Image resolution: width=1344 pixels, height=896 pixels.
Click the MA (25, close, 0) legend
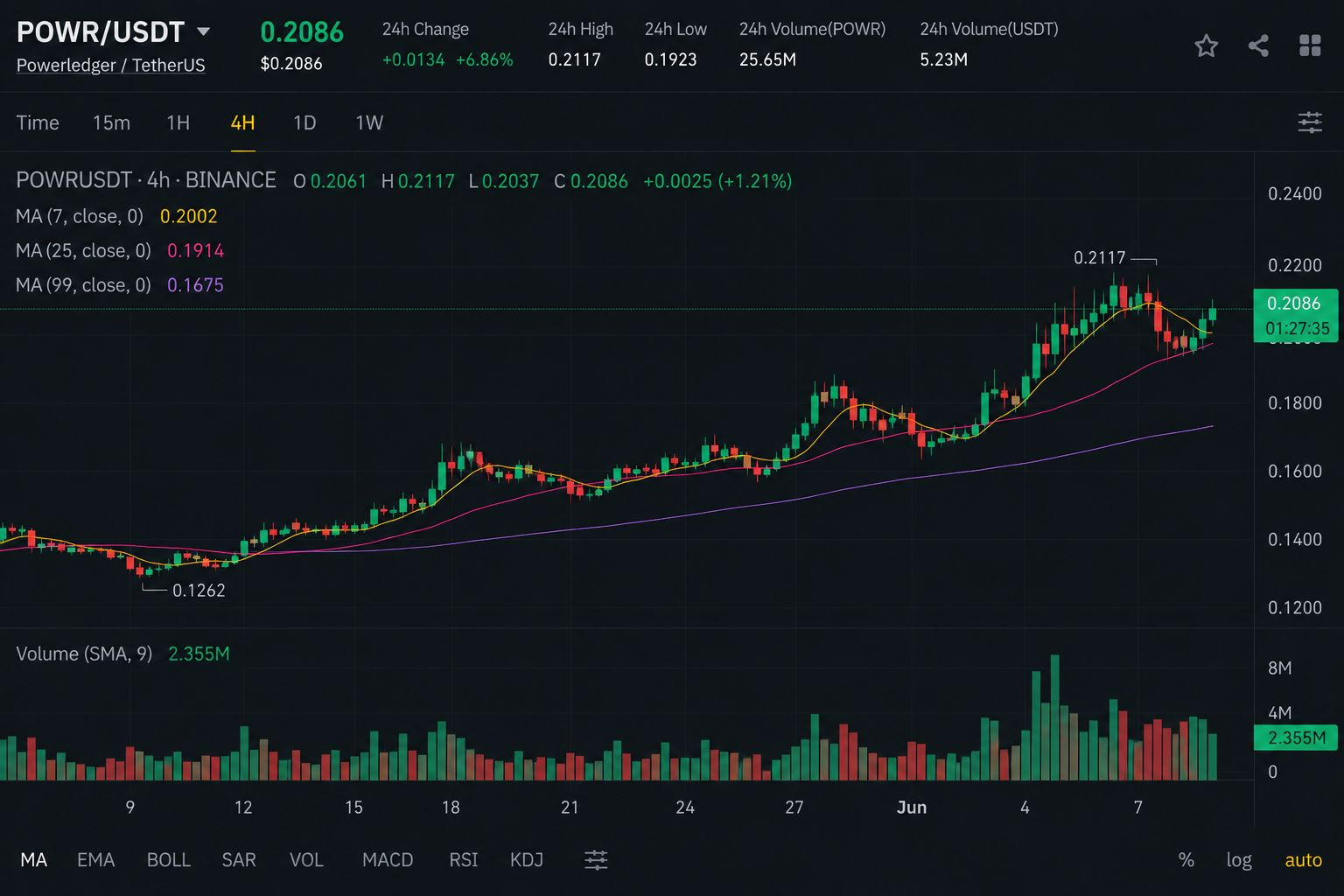83,250
